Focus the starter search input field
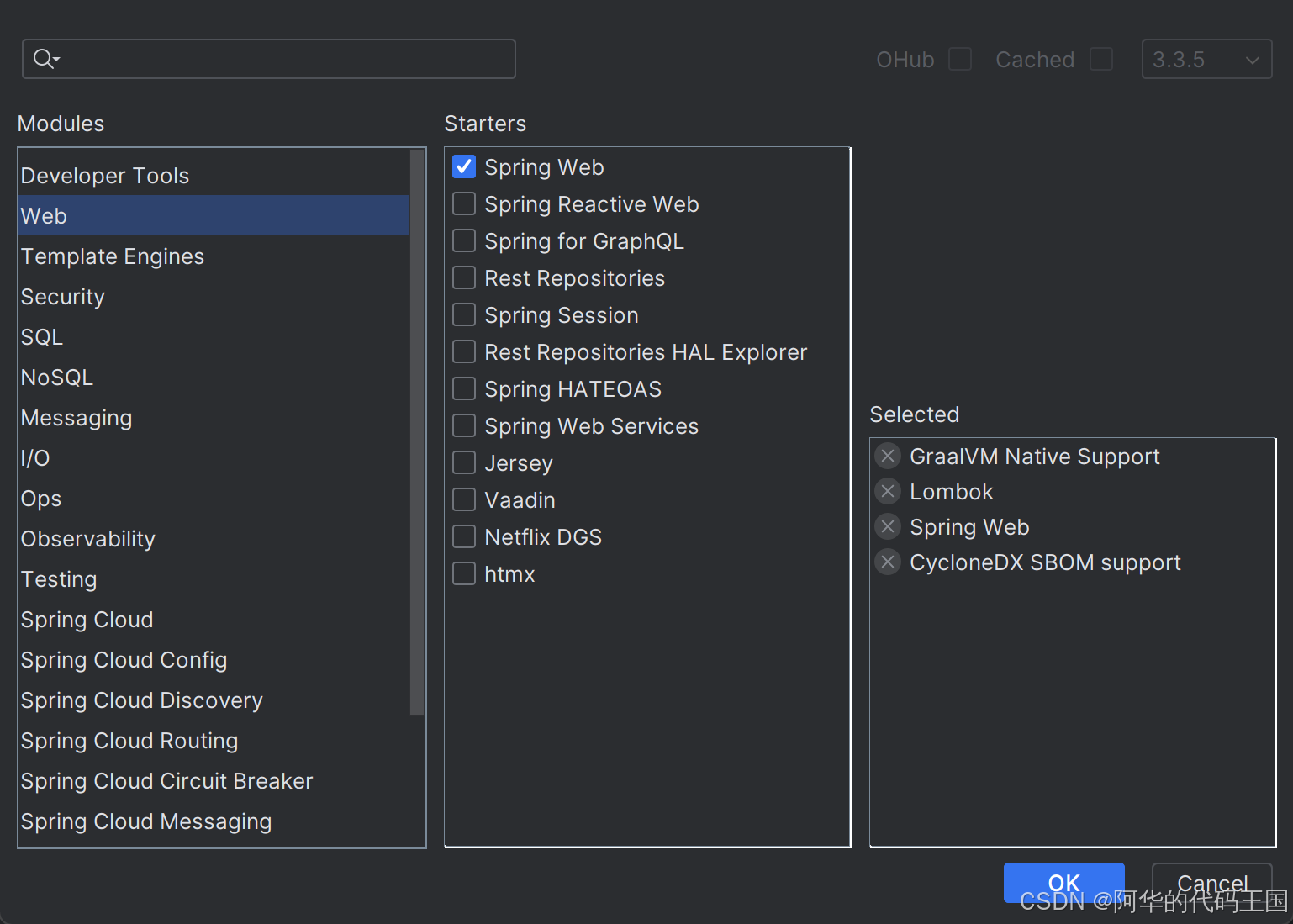The width and height of the screenshot is (1293, 924). [269, 59]
